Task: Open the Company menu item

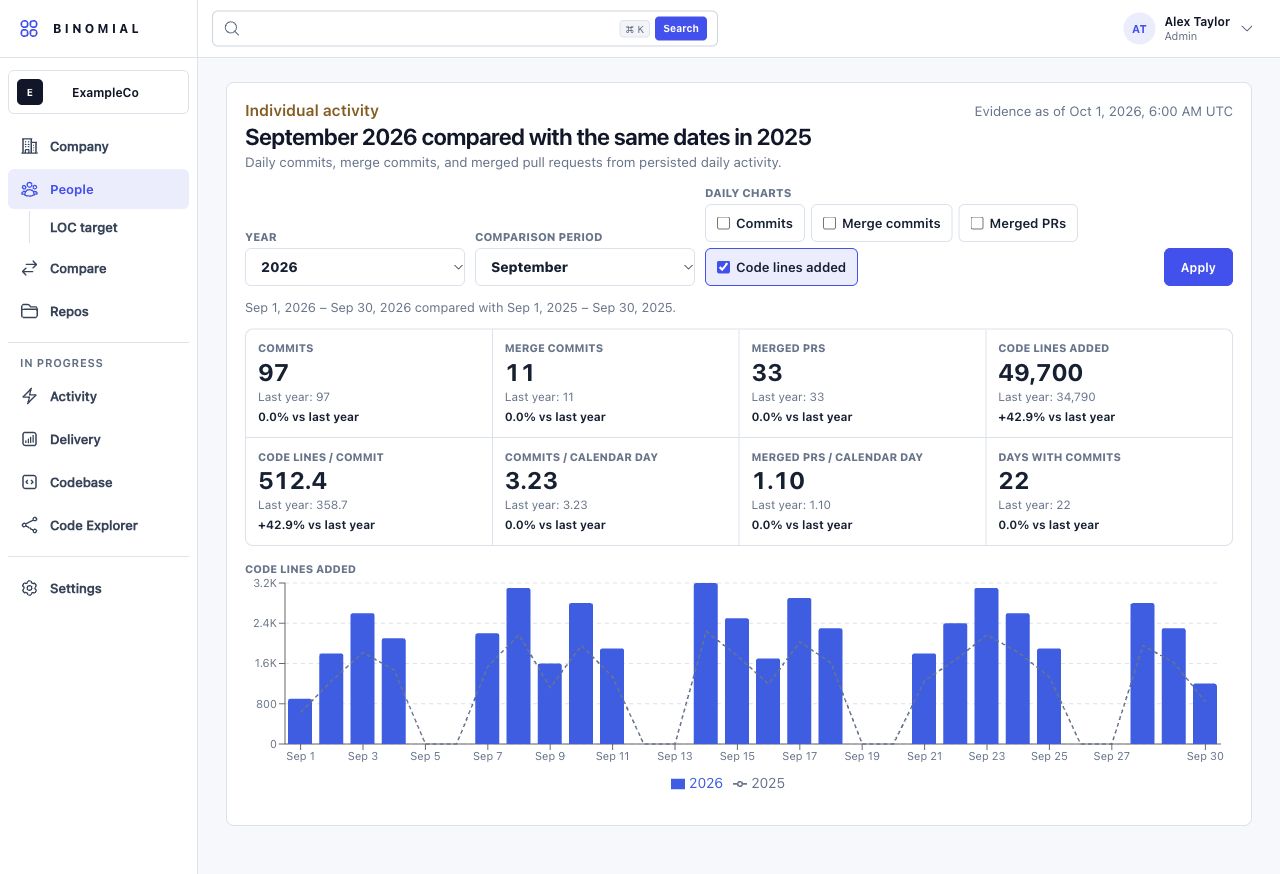Action: pos(98,146)
